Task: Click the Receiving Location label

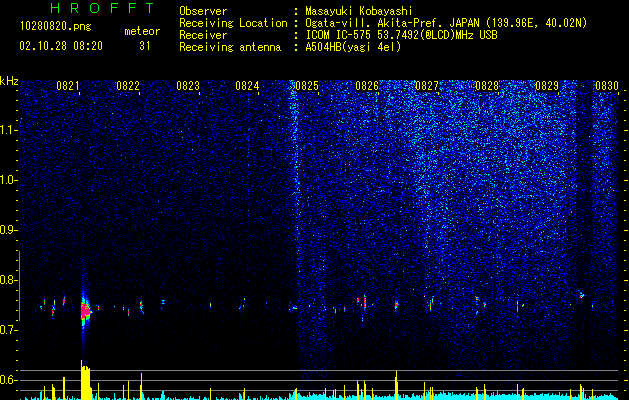Action: click(x=233, y=23)
